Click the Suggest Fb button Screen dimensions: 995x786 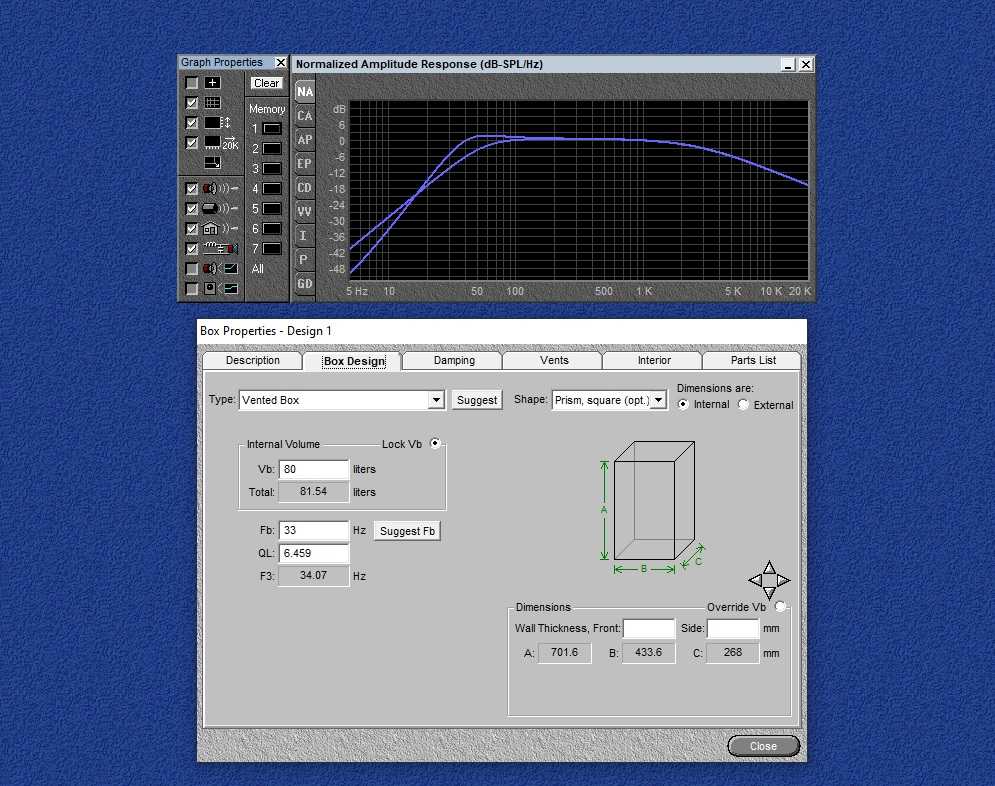(x=407, y=531)
